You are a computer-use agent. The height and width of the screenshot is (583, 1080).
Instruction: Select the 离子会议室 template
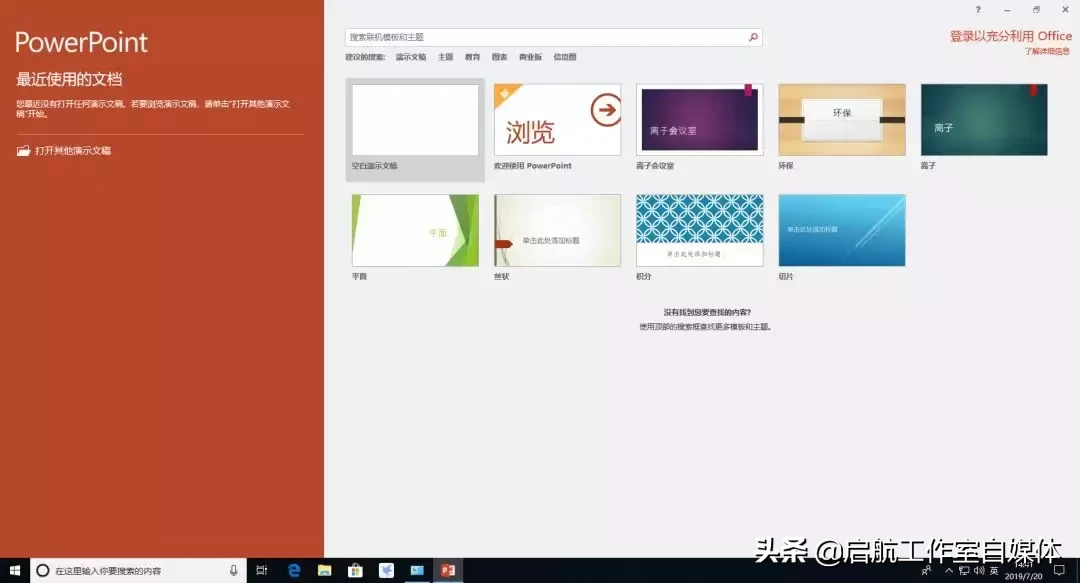click(x=698, y=119)
